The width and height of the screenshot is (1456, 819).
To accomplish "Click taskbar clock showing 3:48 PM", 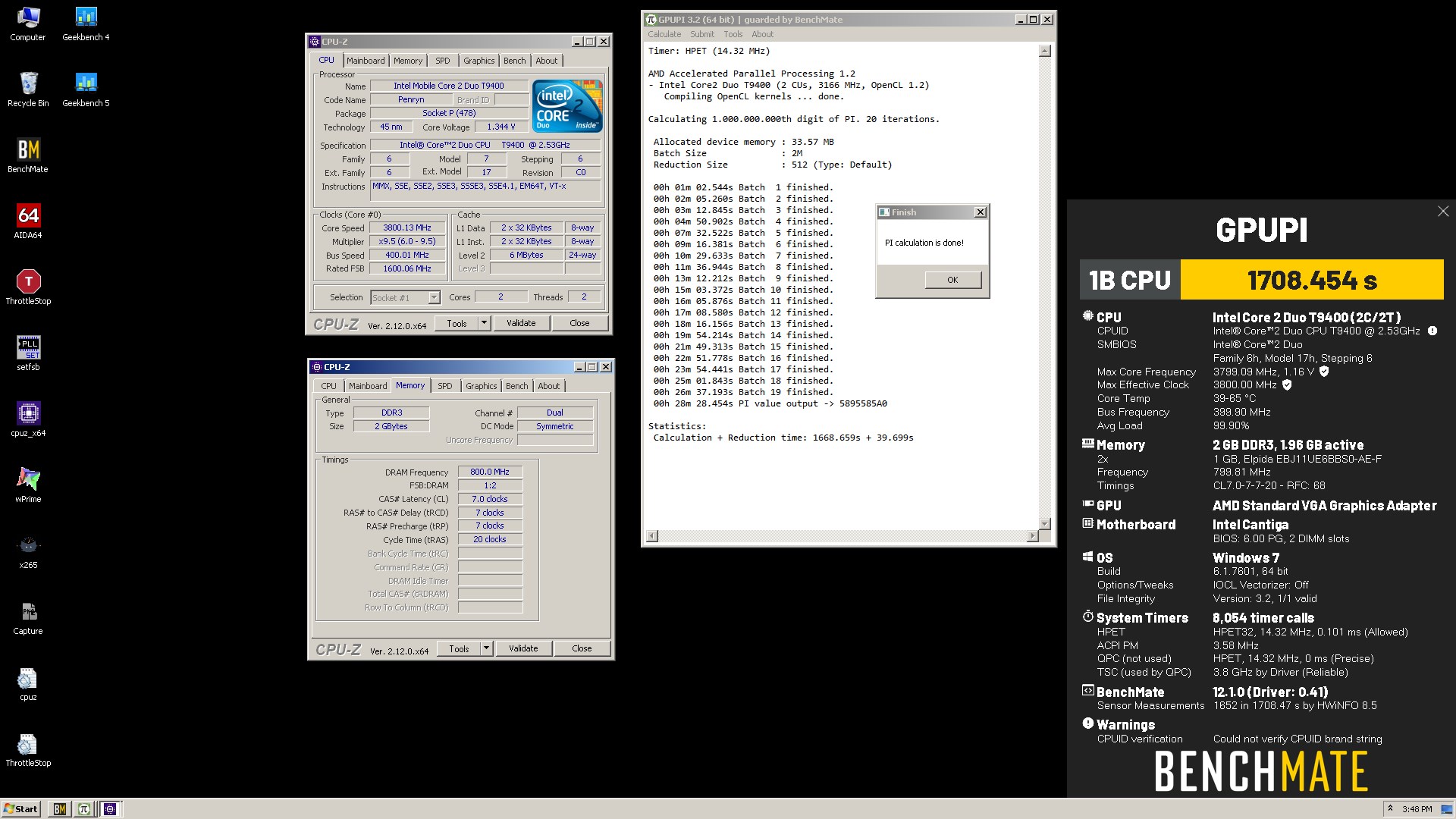I will click(1417, 809).
